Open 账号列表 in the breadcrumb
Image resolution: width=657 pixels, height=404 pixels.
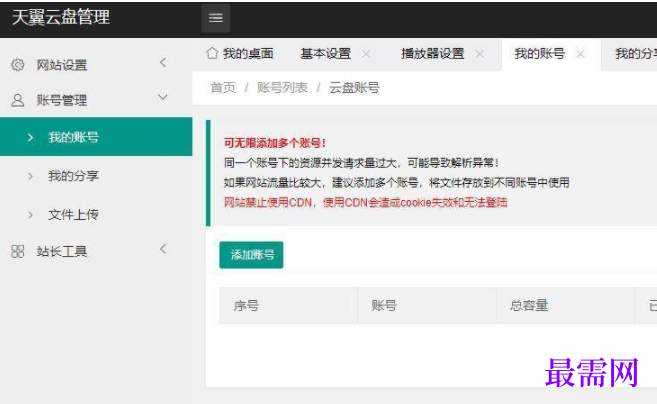[282, 88]
